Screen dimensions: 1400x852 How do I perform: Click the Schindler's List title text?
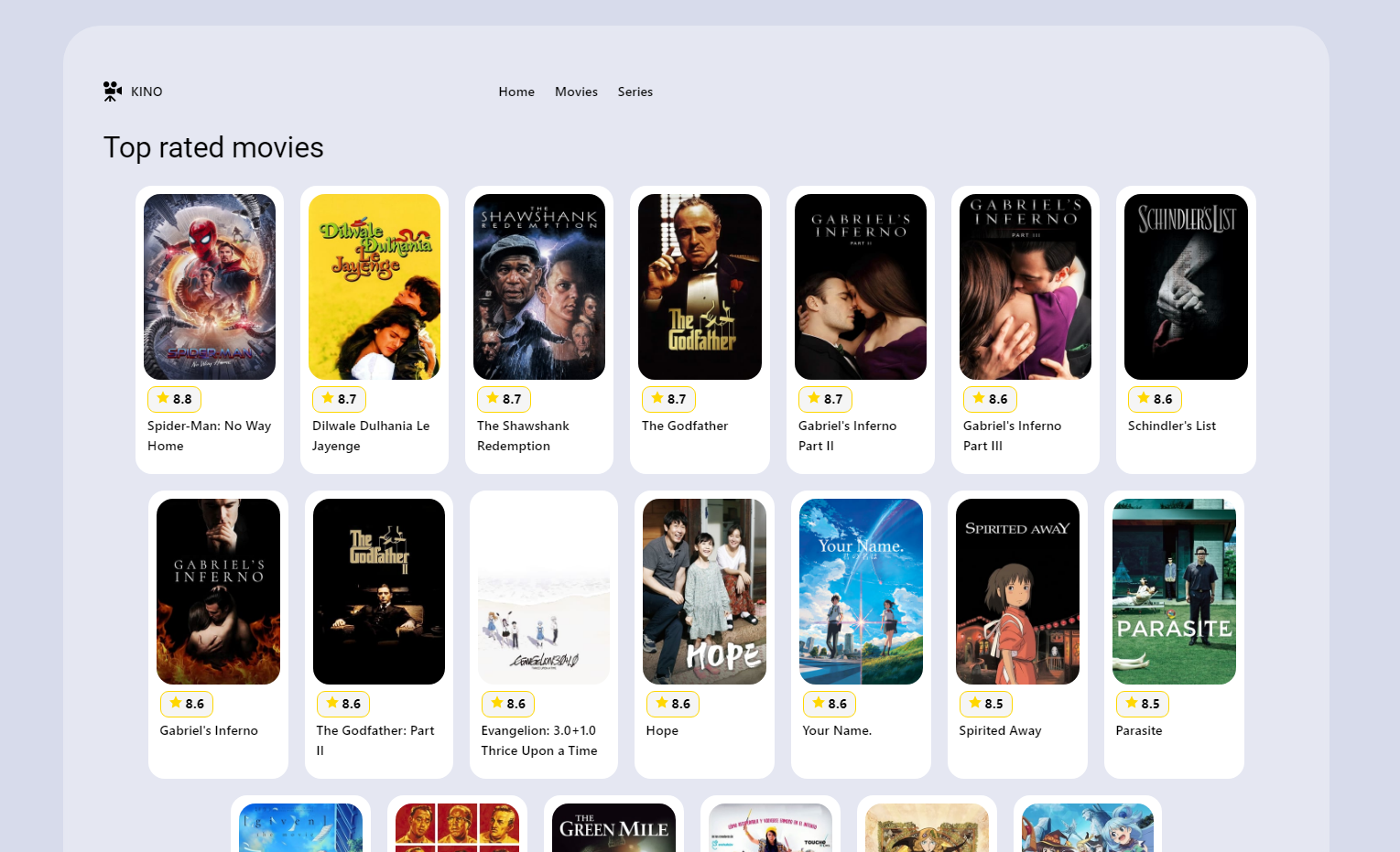click(1172, 426)
